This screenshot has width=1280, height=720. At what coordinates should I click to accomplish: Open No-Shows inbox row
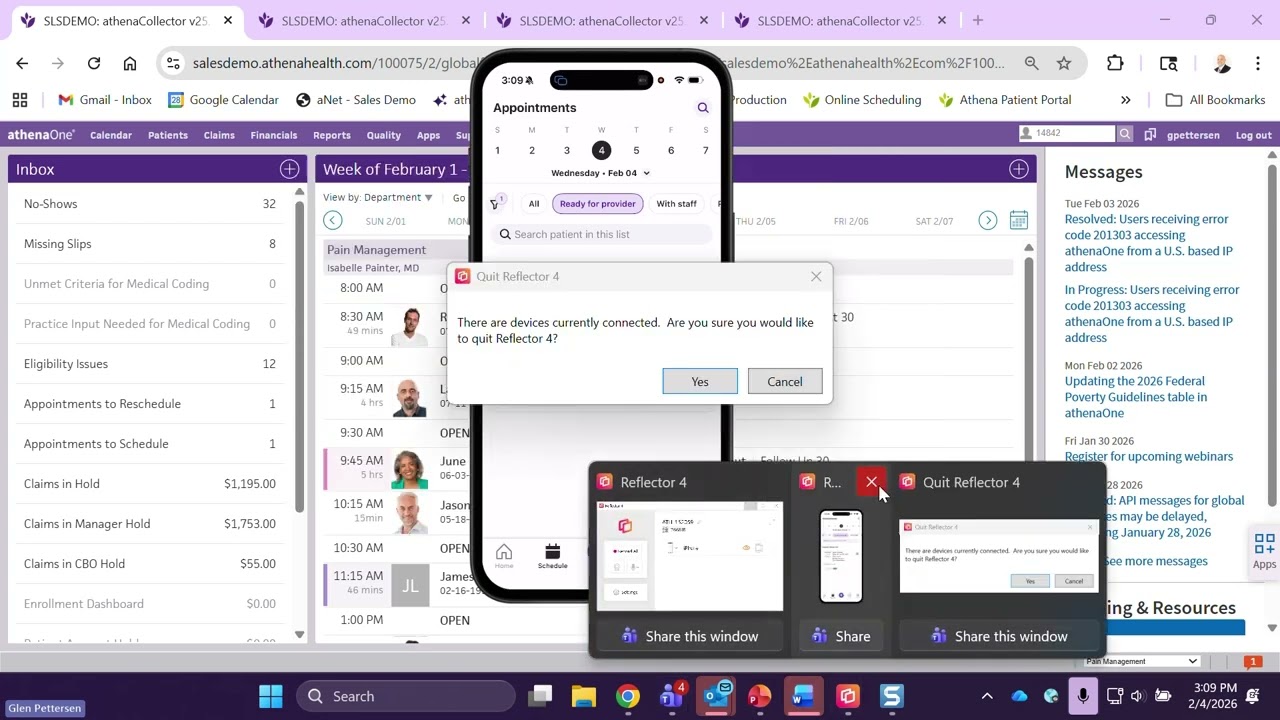(x=150, y=204)
